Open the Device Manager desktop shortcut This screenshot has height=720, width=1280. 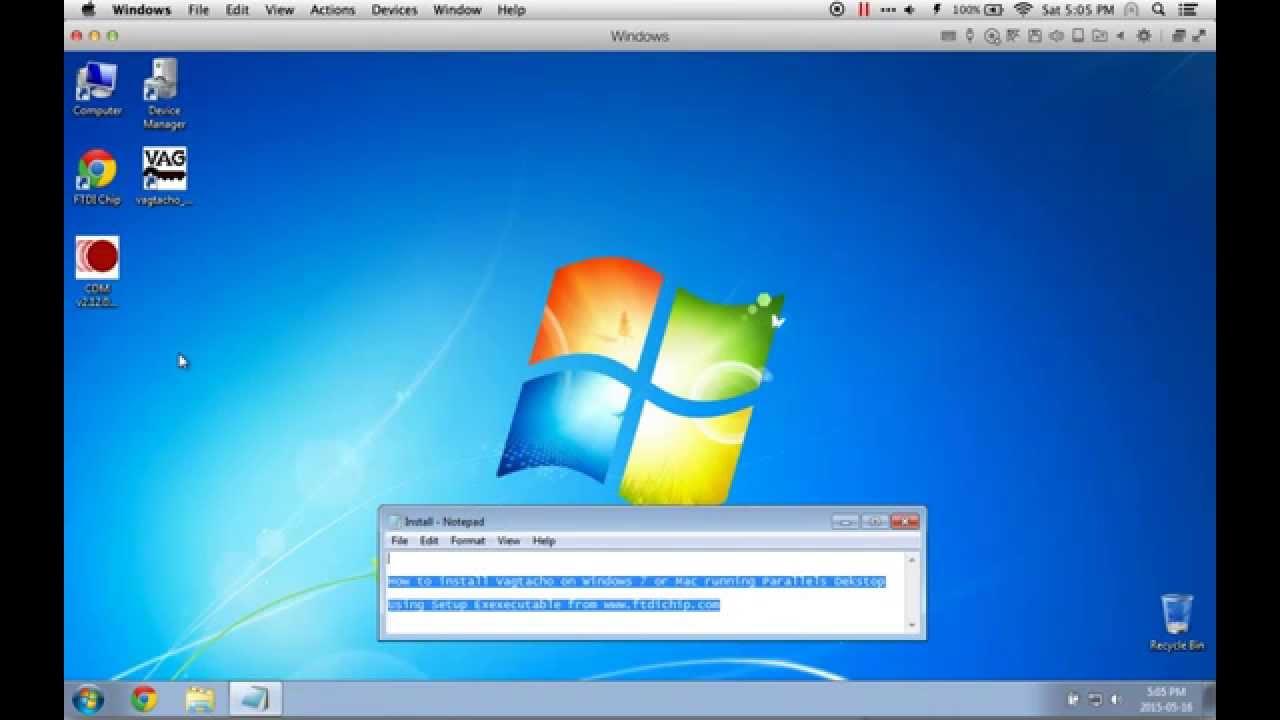click(163, 94)
